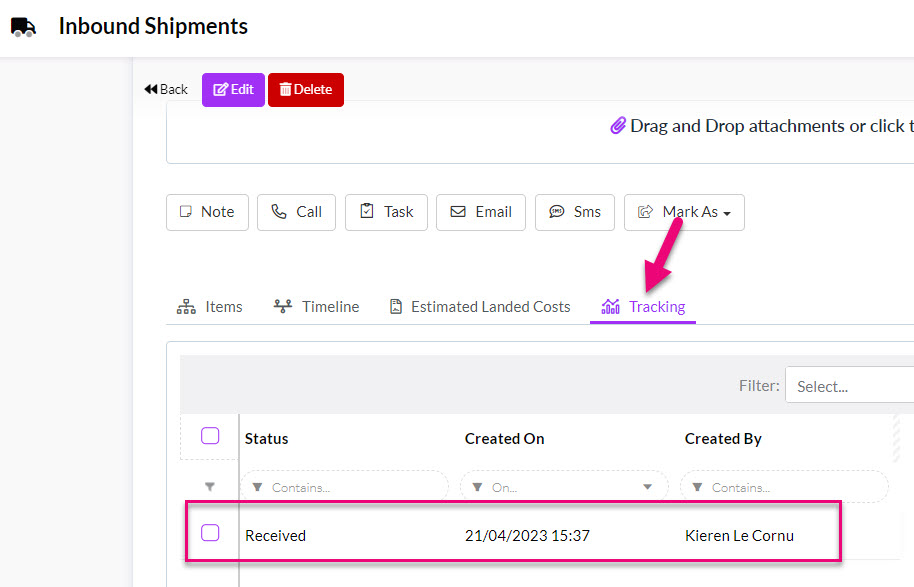
Task: Add a Note to the shipment
Action: pos(208,212)
